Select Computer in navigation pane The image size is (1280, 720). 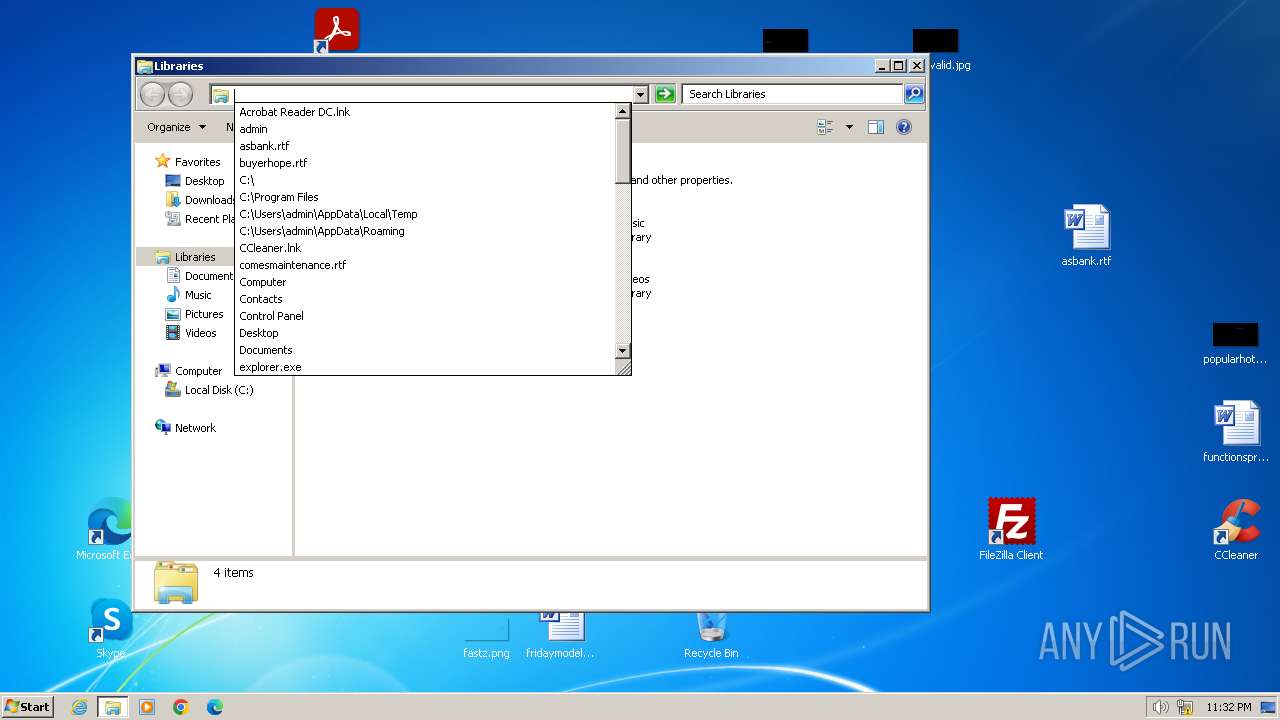pos(198,371)
